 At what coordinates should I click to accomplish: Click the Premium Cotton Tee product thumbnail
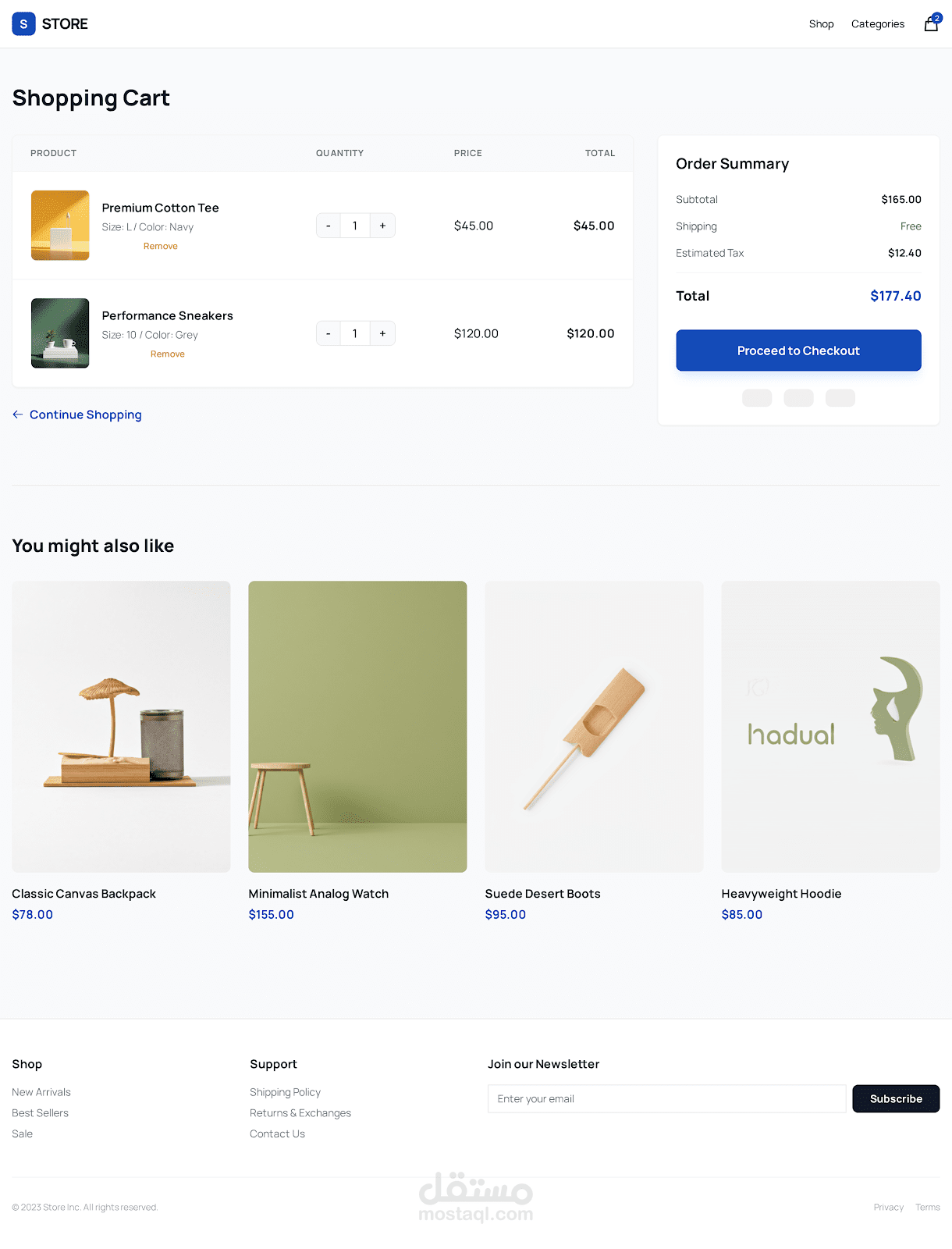point(60,226)
